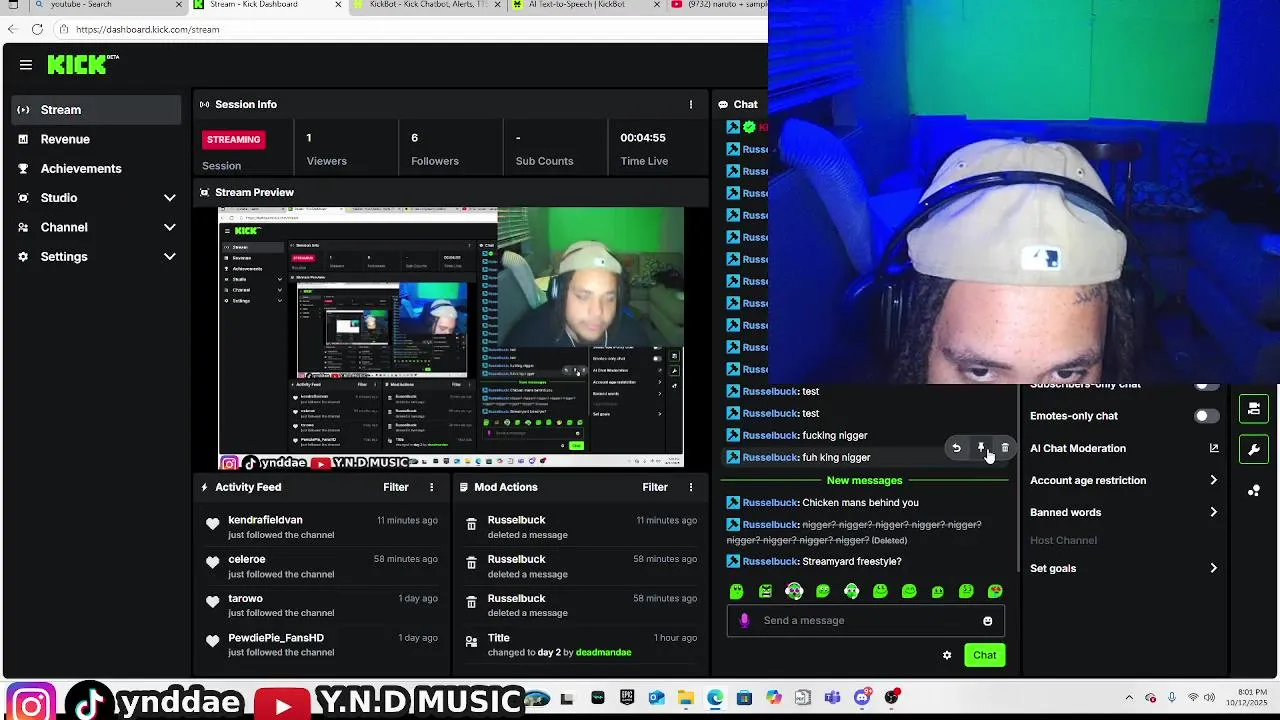Click Russelbuck on the Streamyard freestyle message

click(x=770, y=562)
